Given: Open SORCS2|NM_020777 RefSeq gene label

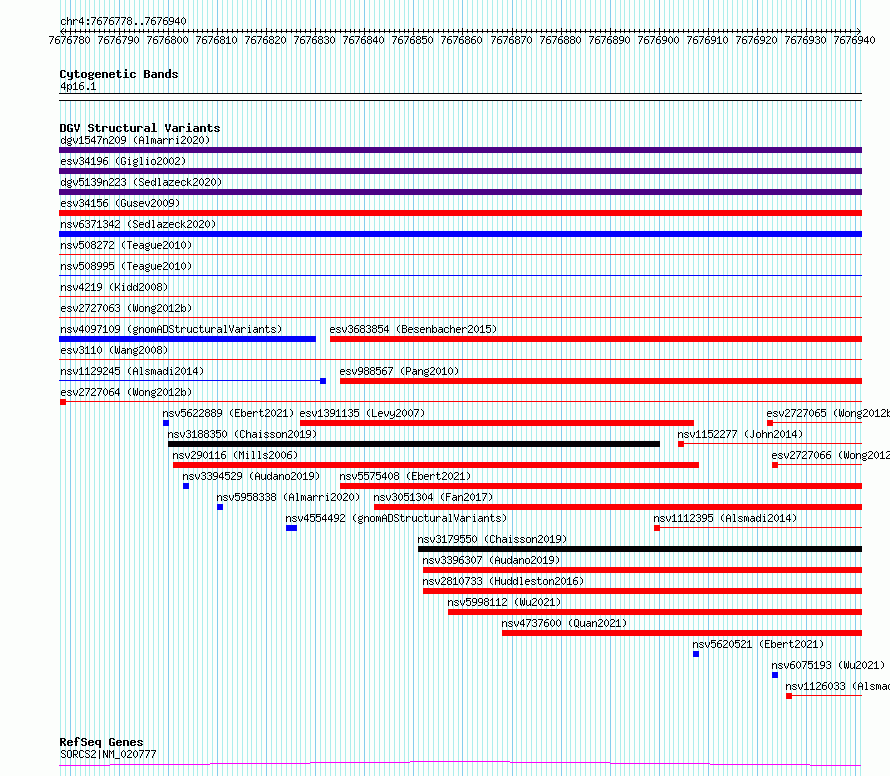Looking at the screenshot, I should (108, 754).
